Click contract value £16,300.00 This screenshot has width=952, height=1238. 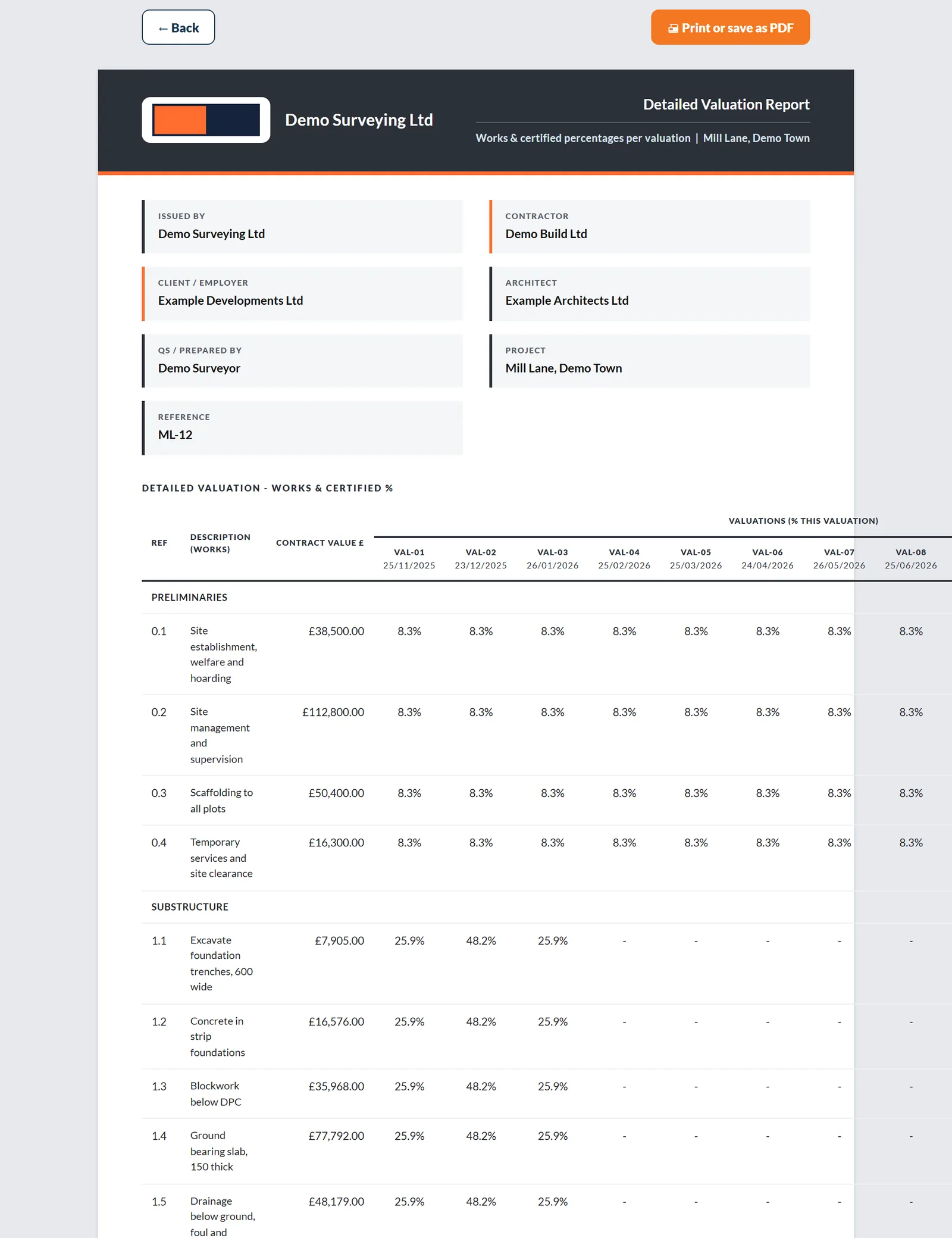point(336,843)
